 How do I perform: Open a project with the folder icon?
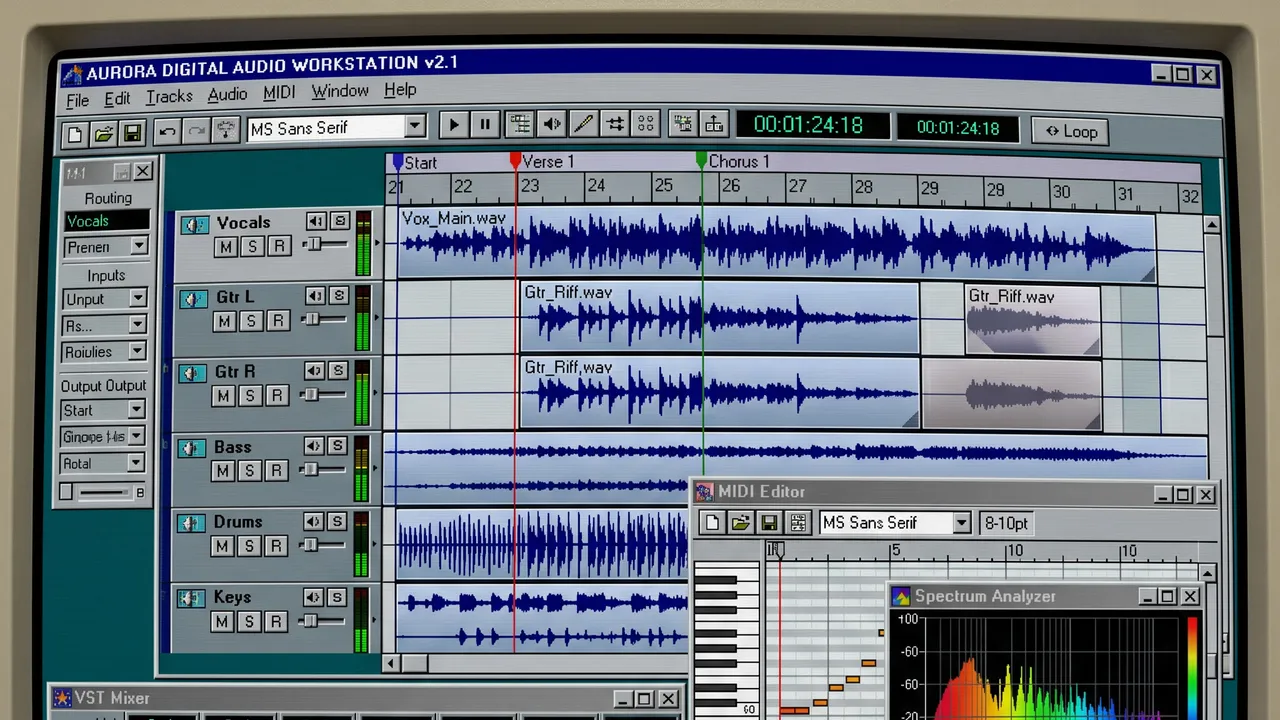(x=103, y=132)
